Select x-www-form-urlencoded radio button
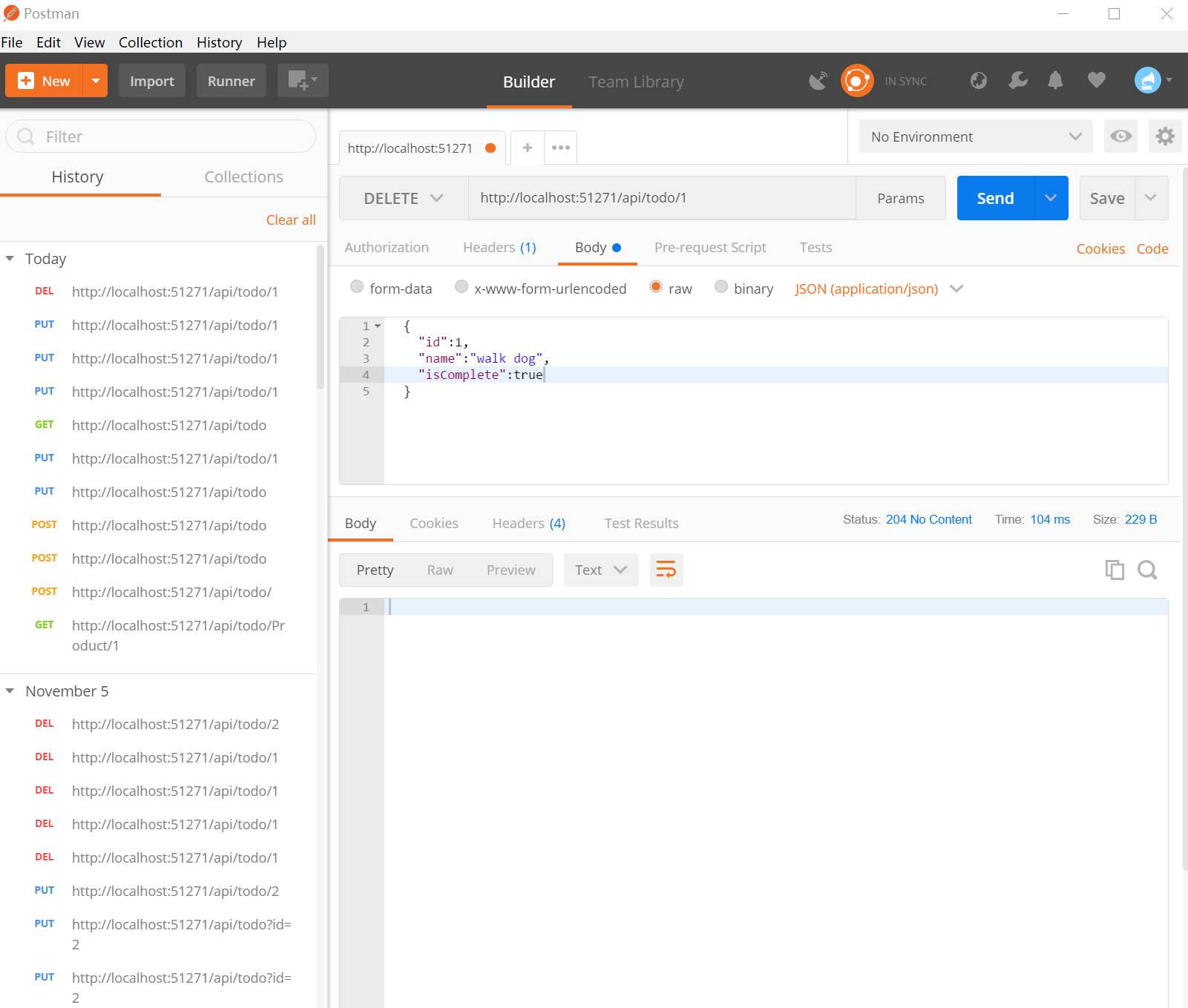The width and height of the screenshot is (1188, 1008). point(462,286)
